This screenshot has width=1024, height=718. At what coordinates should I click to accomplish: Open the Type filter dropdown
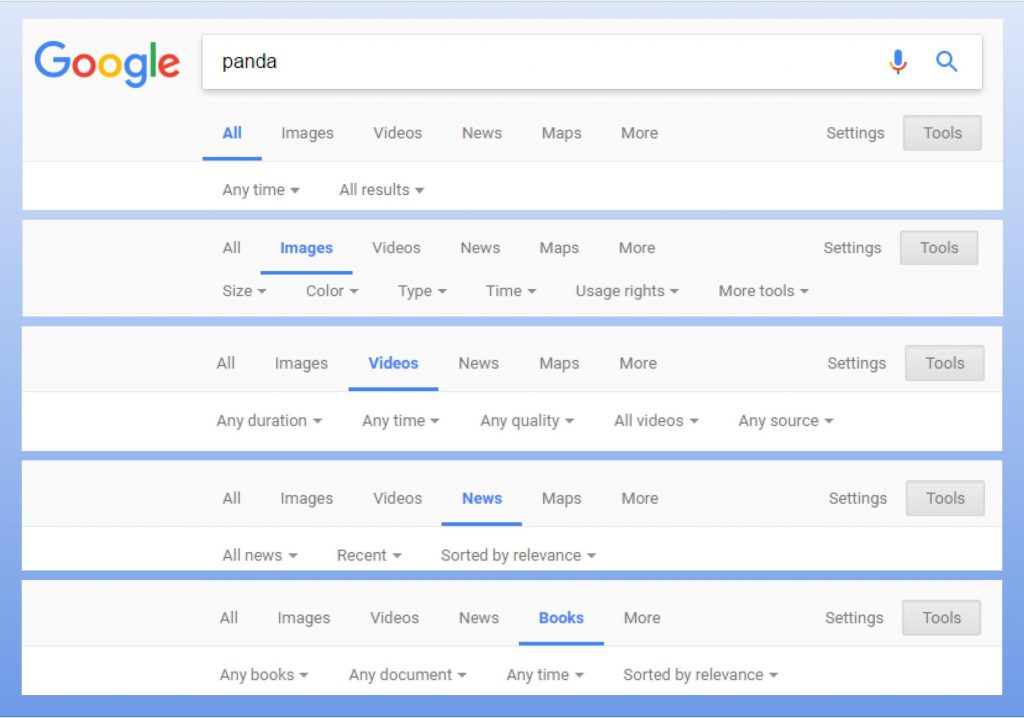[x=423, y=291]
